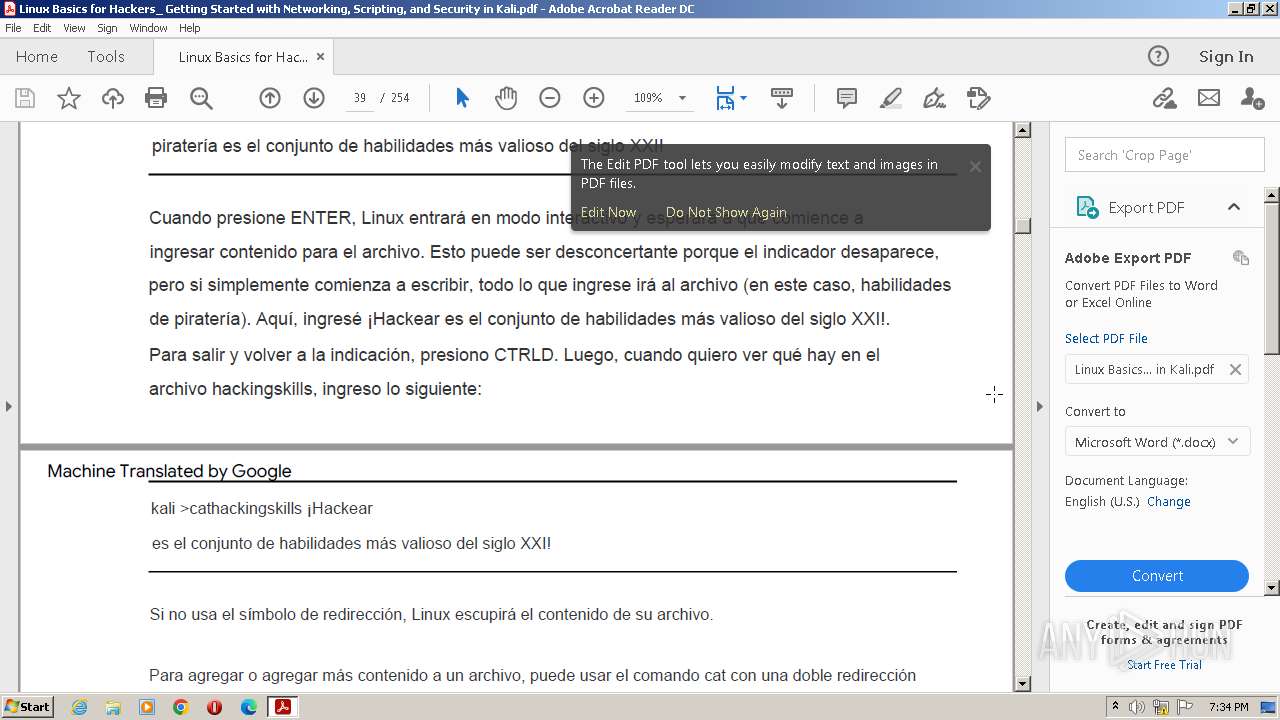Open fit page options arrow

point(743,98)
